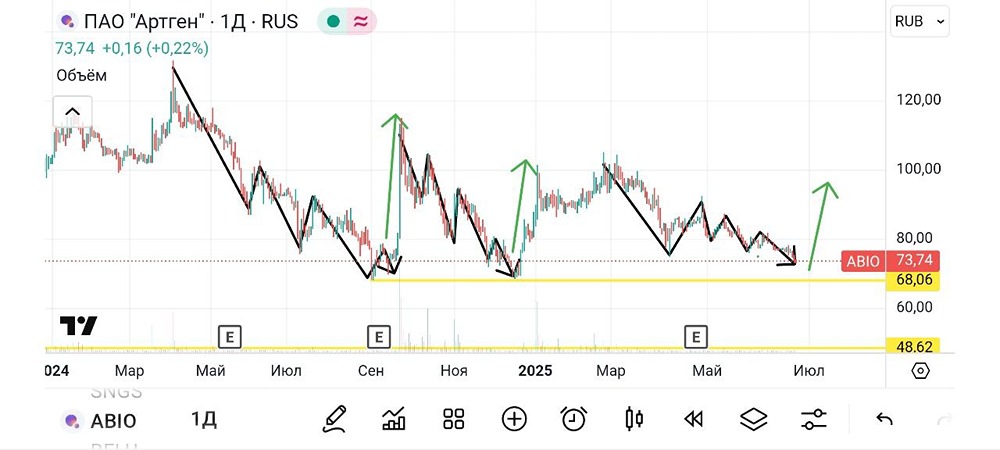Open the earnings E marker near Май 2025
Screen dimensions: 1000x450
[x=696, y=336]
